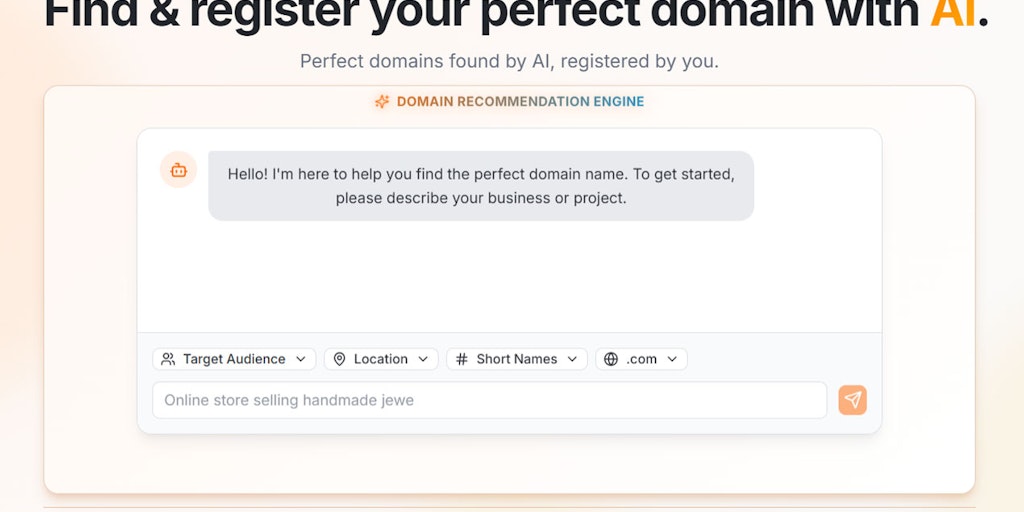Focus the business description input field

click(490, 400)
